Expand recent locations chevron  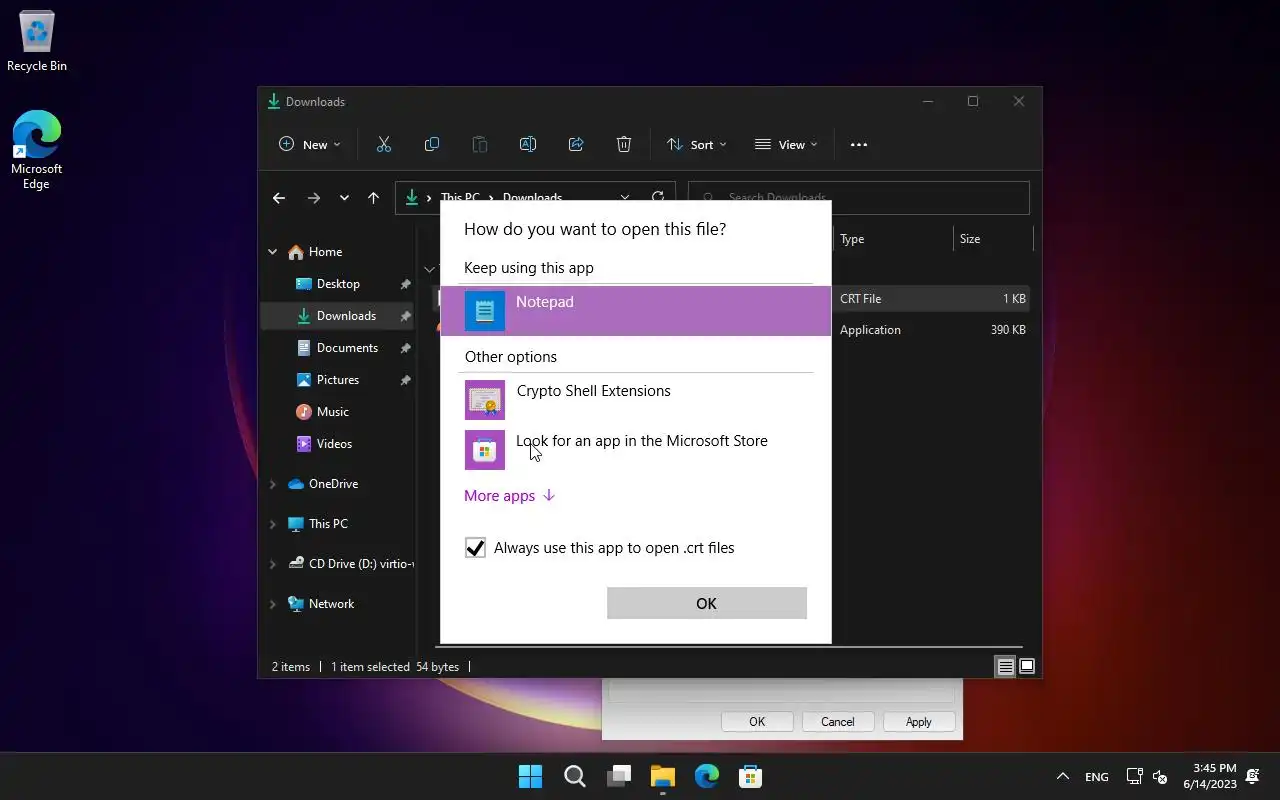(344, 198)
